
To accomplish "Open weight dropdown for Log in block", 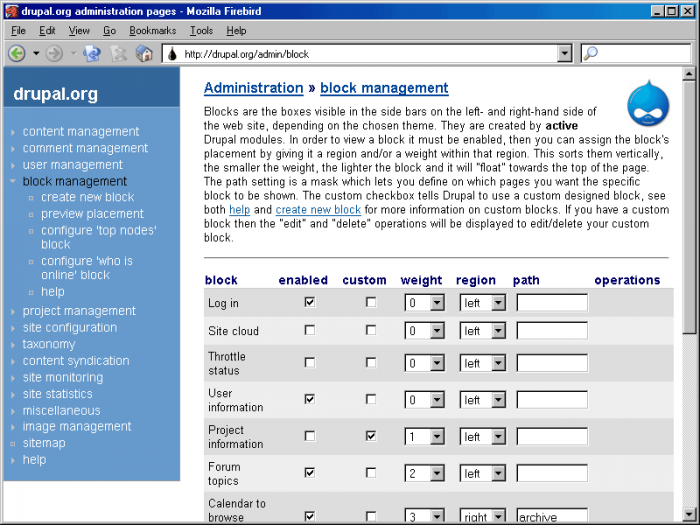I will coord(424,303).
